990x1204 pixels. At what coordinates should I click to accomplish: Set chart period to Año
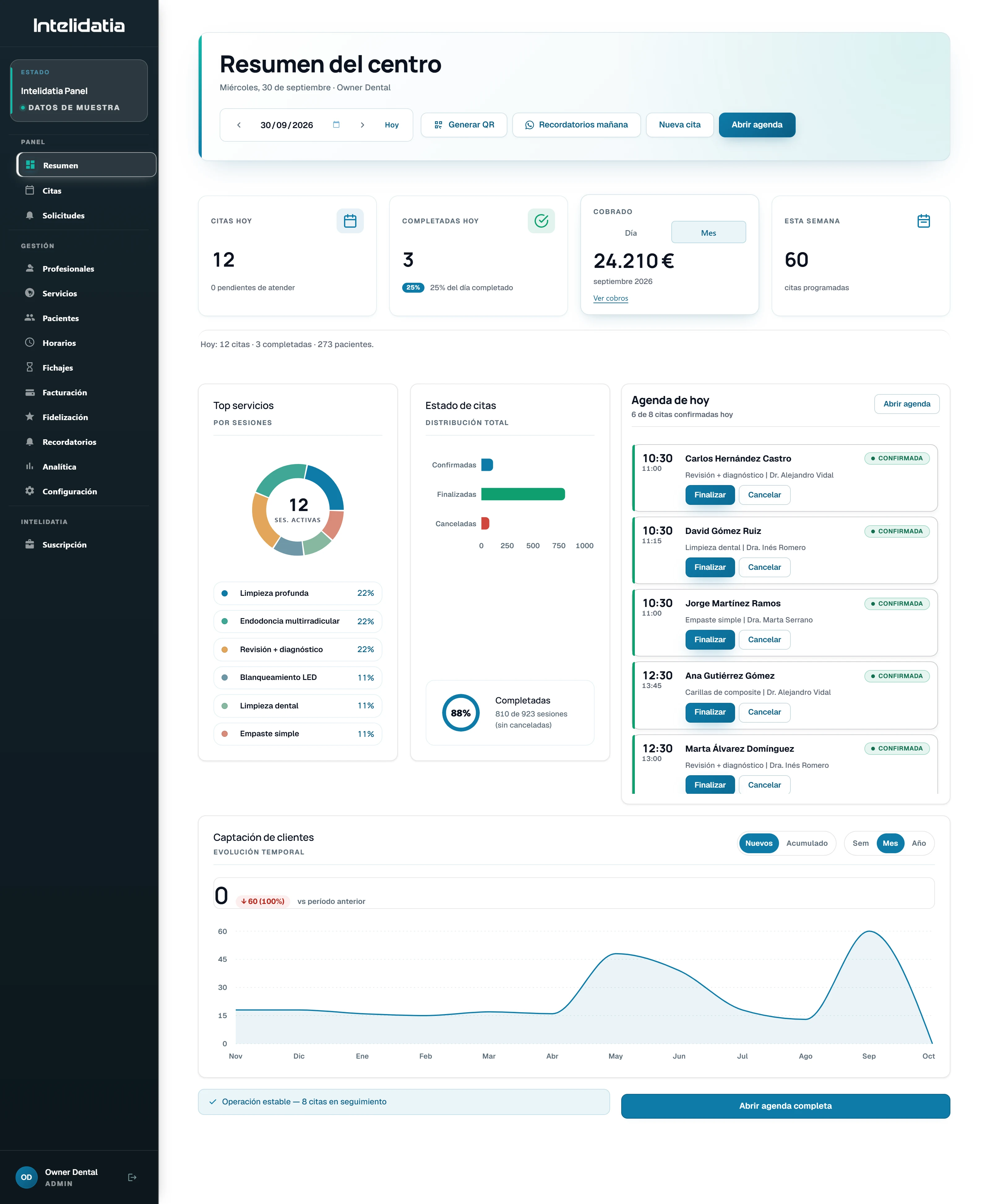coord(919,843)
